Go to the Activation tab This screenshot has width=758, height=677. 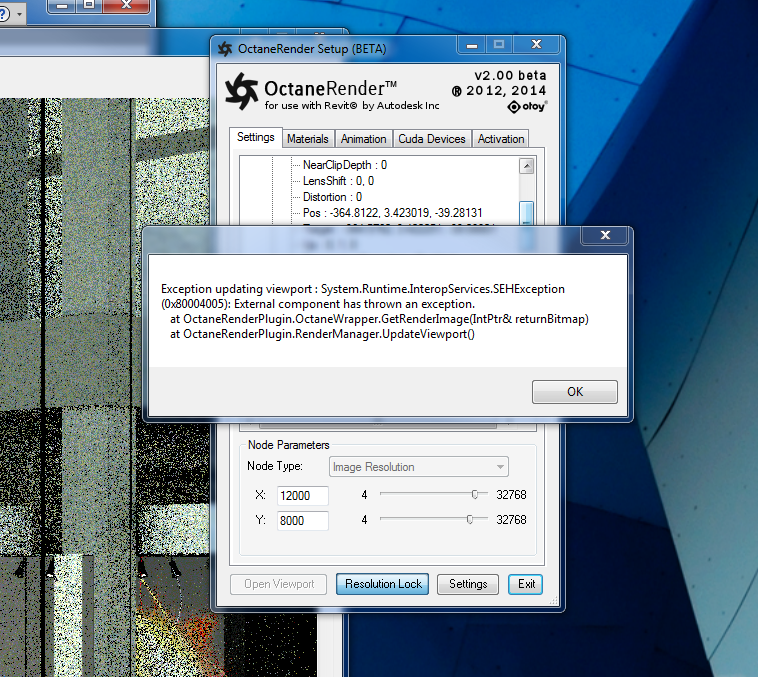(x=501, y=139)
